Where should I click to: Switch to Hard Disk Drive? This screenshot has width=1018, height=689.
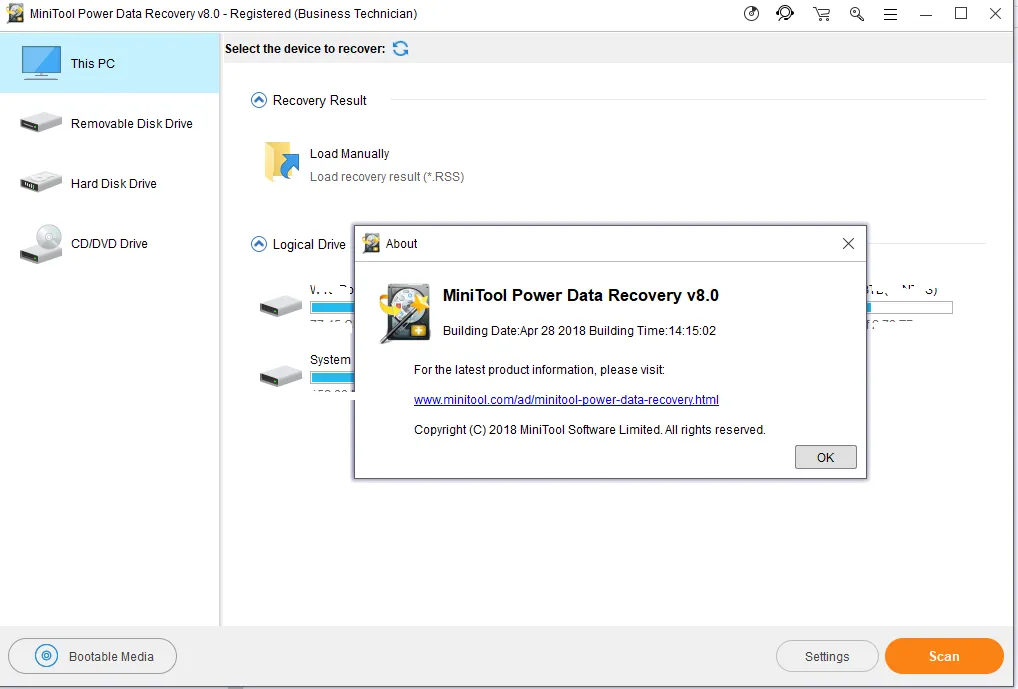pos(110,183)
